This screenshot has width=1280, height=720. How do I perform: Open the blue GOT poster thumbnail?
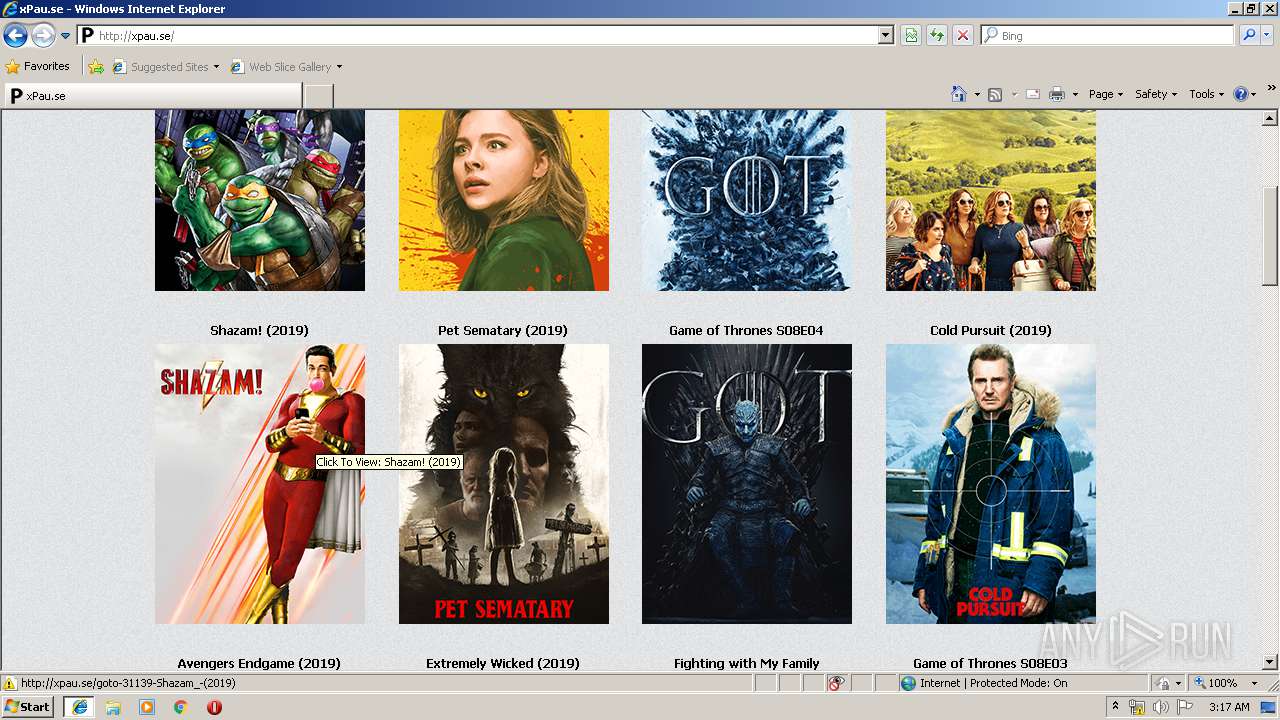click(x=747, y=200)
